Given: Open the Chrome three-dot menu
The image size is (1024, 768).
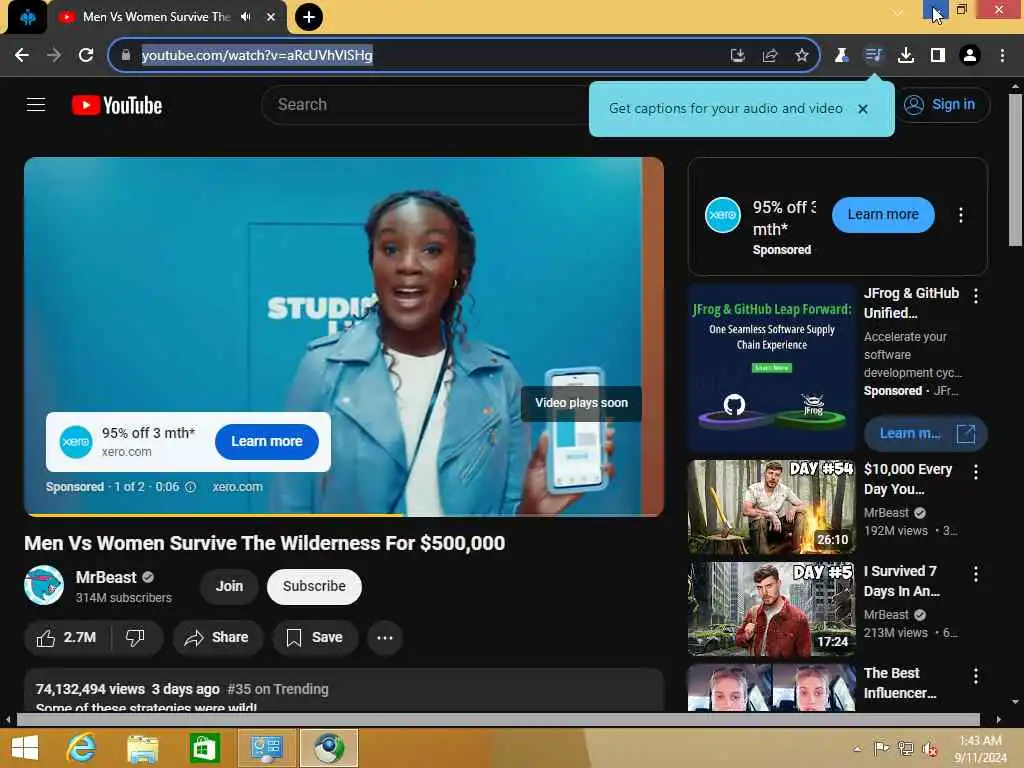Looking at the screenshot, I should coord(1002,56).
